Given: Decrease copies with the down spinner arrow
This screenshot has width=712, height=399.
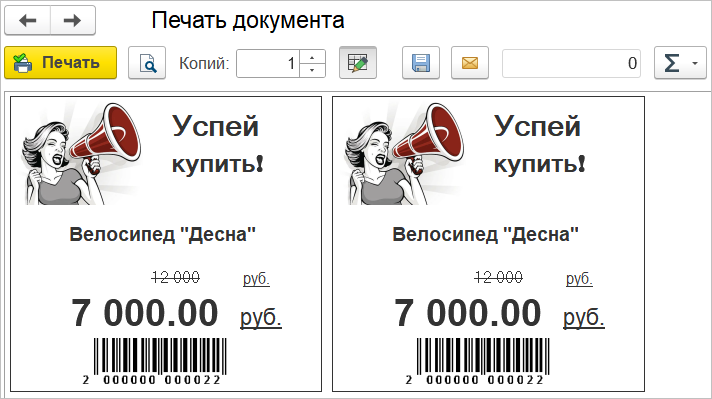Looking at the screenshot, I should 312,70.
